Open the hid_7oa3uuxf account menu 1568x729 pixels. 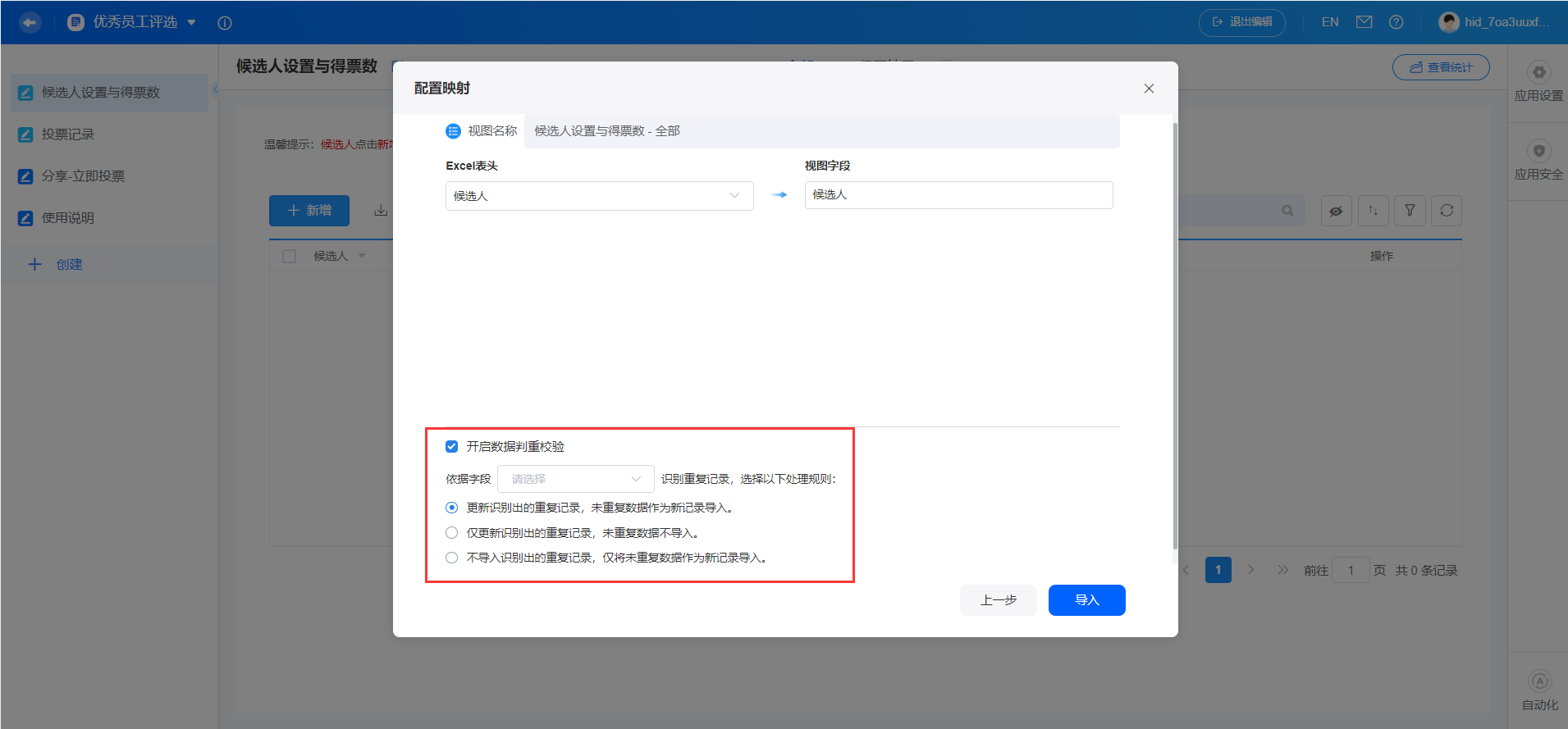(x=1507, y=22)
